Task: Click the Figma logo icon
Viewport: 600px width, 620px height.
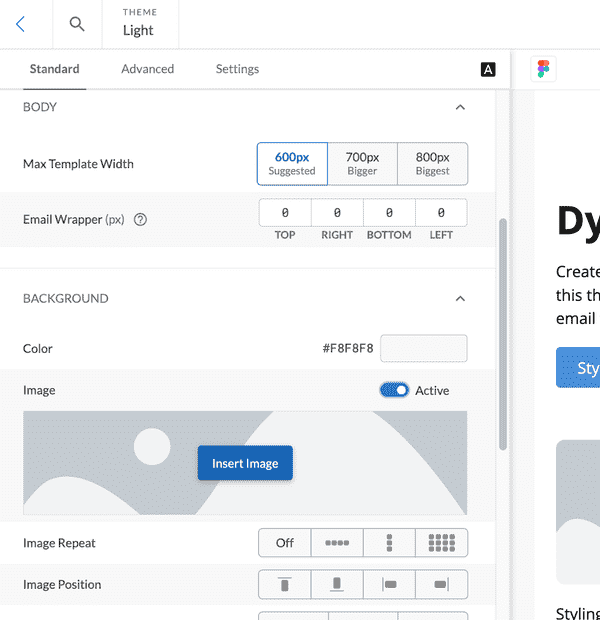Action: click(543, 69)
